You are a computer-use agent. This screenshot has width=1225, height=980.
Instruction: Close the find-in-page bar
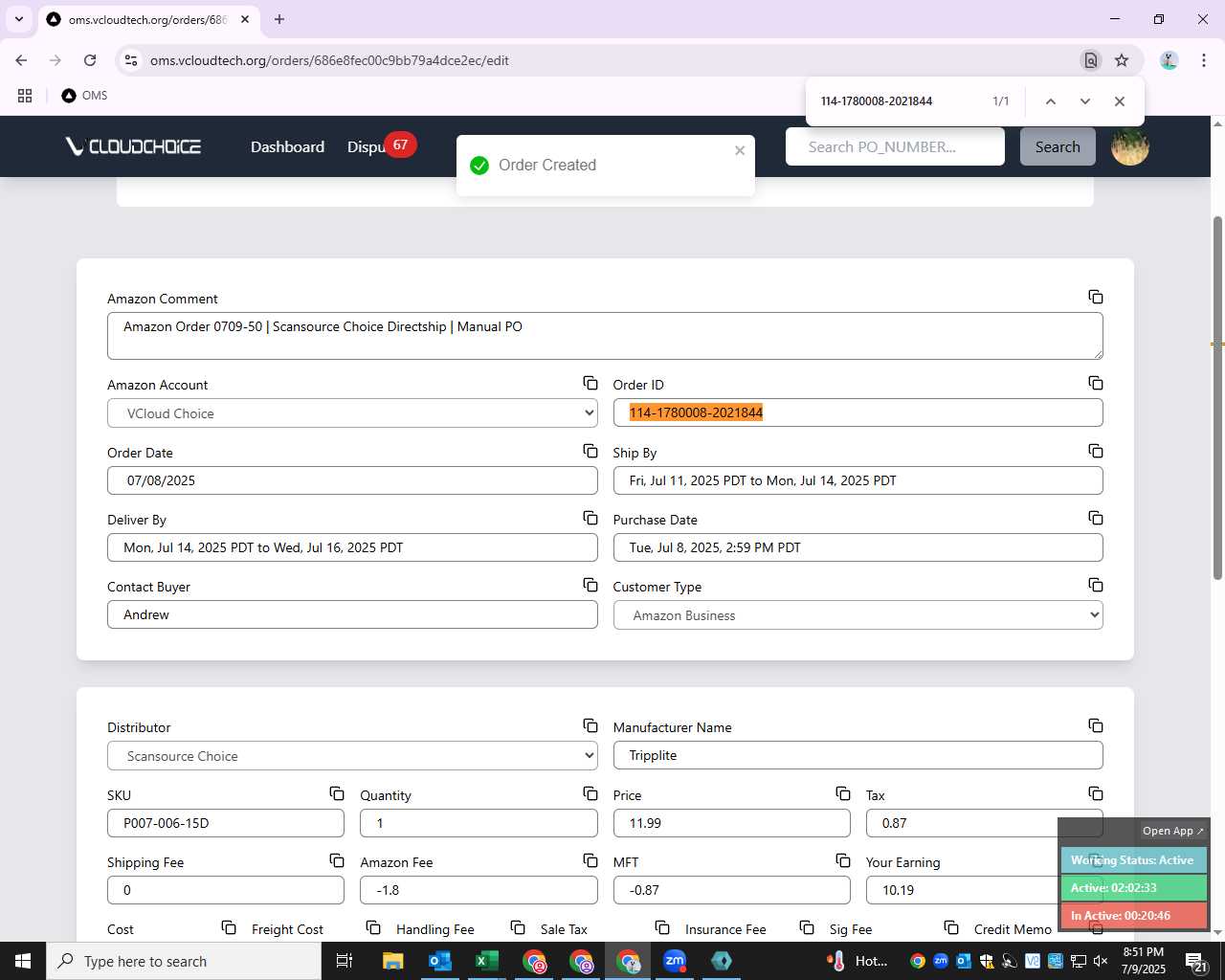pos(1120,101)
